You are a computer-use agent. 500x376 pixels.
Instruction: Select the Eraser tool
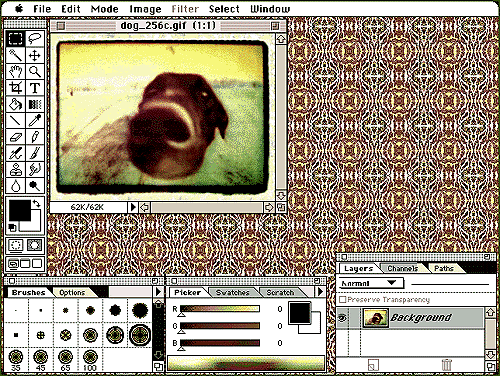pos(15,137)
